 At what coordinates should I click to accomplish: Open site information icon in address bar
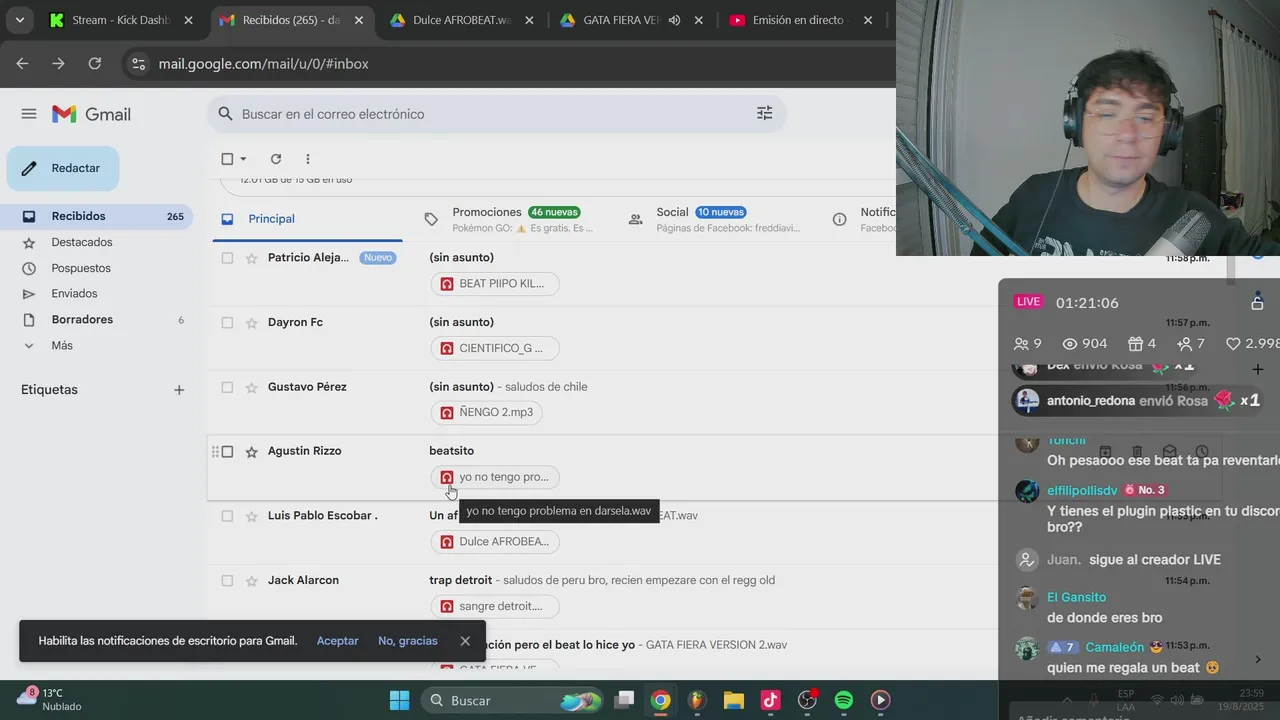[138, 63]
